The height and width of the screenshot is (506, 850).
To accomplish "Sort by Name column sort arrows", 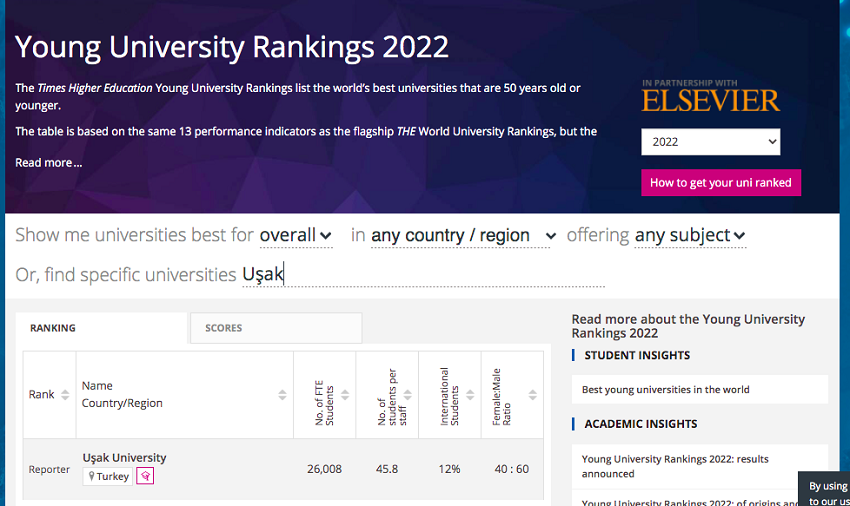I will 282,395.
